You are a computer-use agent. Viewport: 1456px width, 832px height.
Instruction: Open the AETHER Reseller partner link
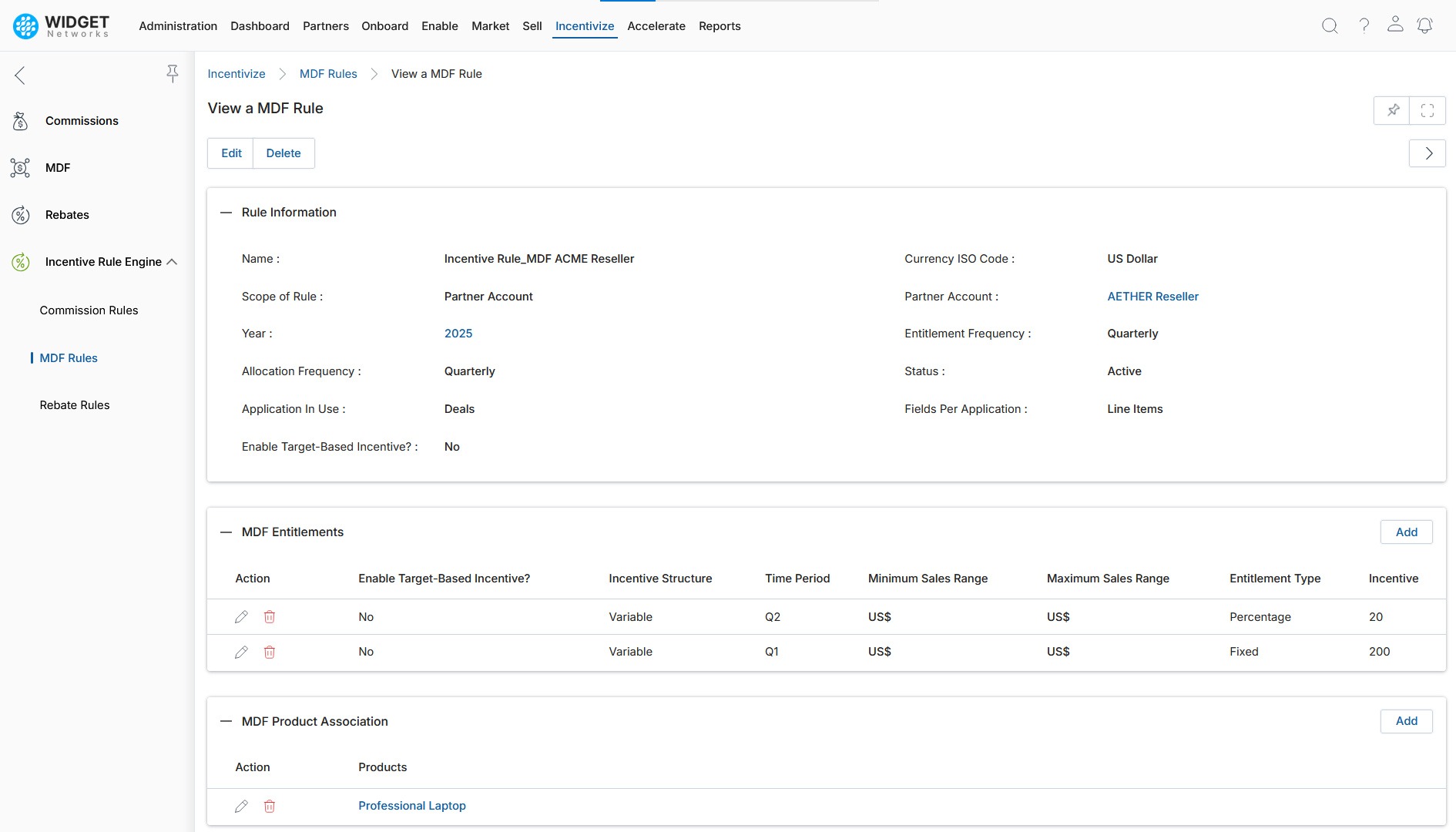[1152, 297]
